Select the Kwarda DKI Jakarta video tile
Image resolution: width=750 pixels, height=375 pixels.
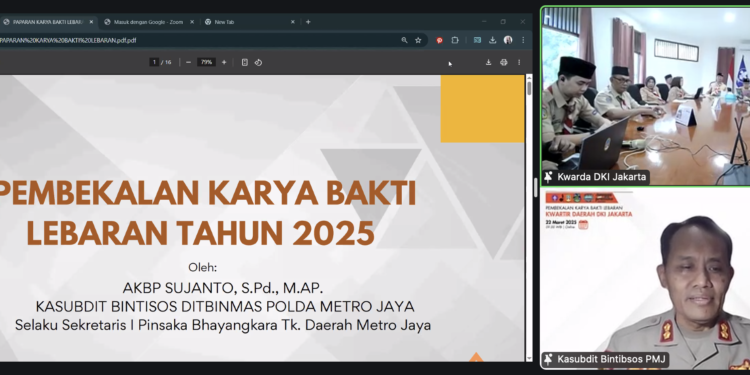646,96
